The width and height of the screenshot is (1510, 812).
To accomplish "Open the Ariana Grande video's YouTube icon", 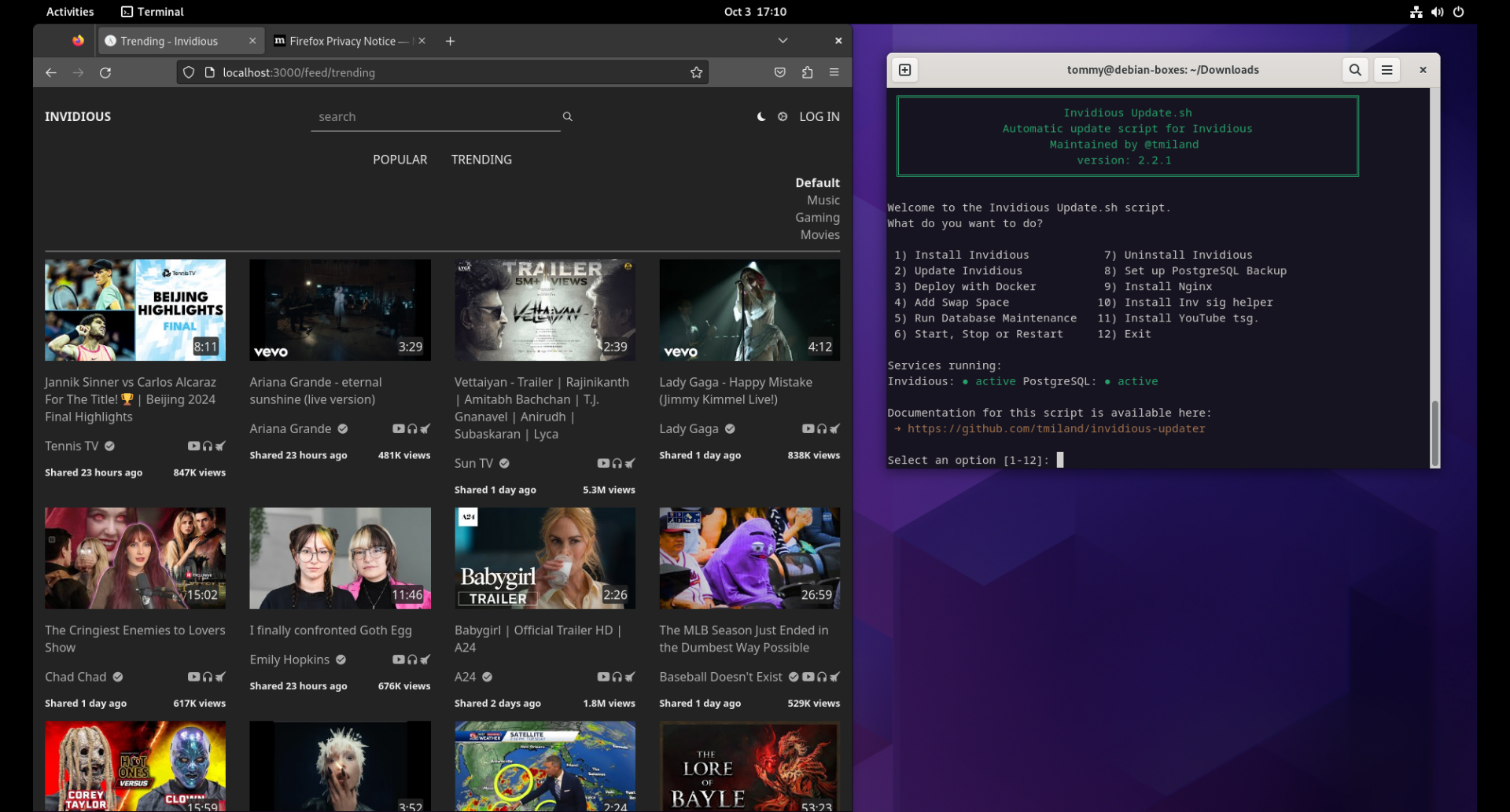I will (399, 428).
